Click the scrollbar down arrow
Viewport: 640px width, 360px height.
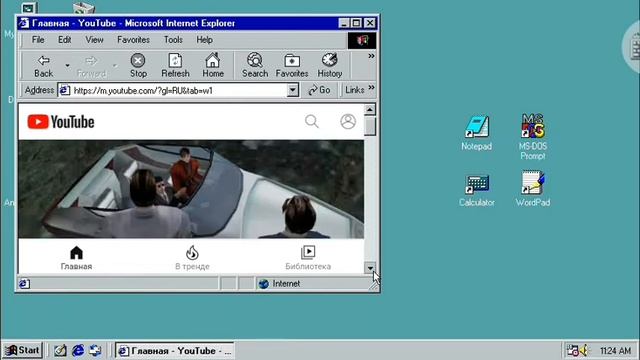369,268
